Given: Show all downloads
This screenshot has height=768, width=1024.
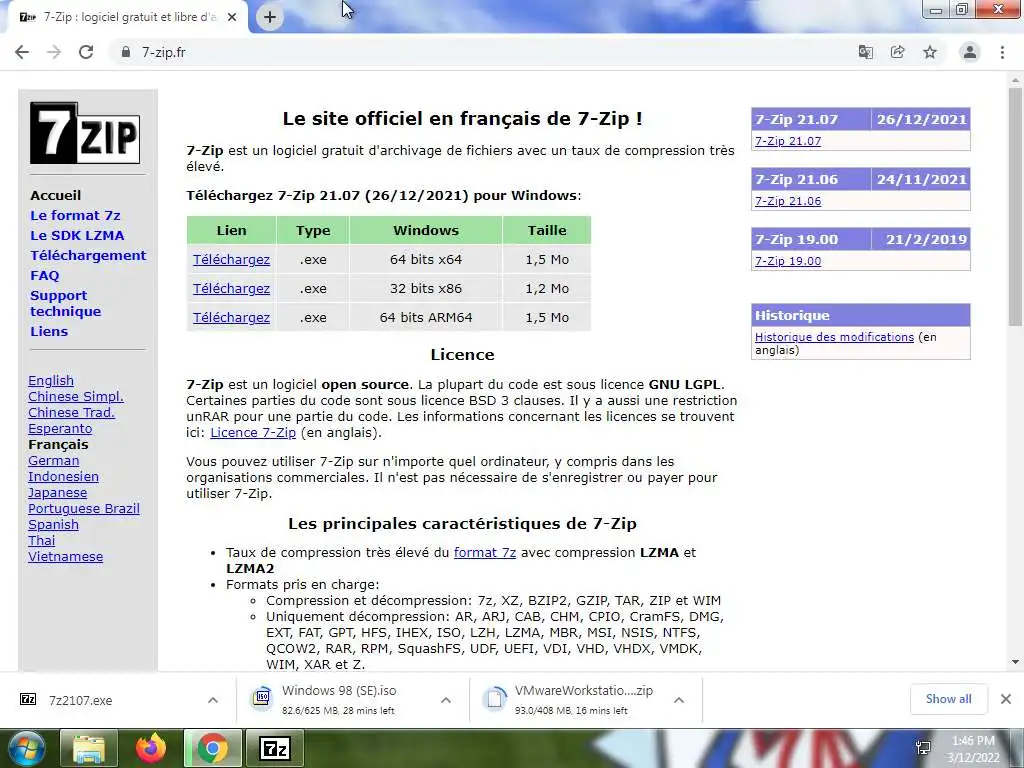Looking at the screenshot, I should click(948, 699).
